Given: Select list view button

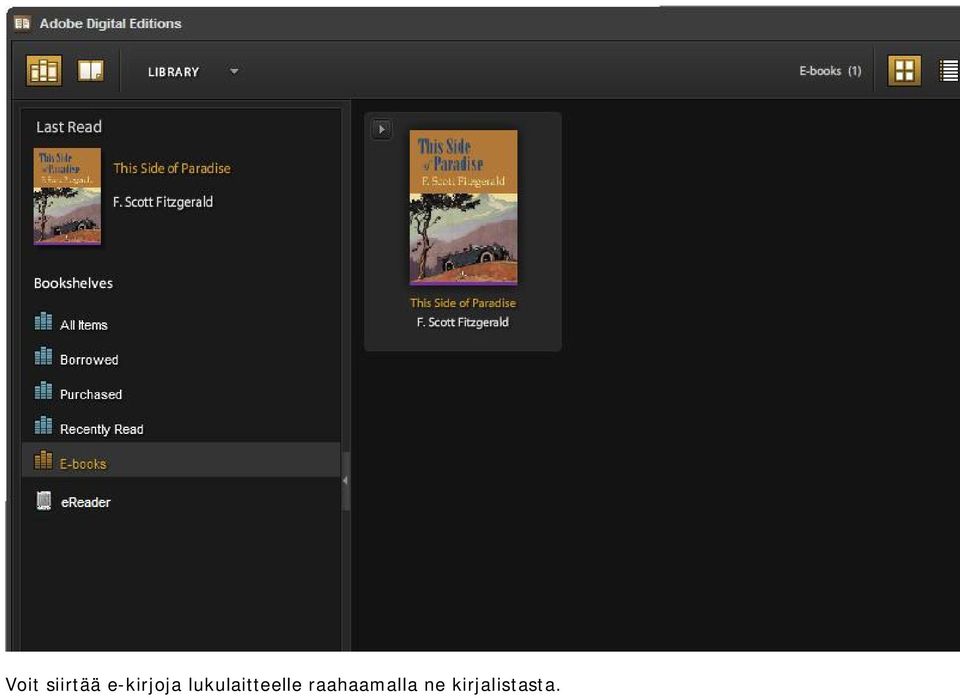Looking at the screenshot, I should [949, 70].
